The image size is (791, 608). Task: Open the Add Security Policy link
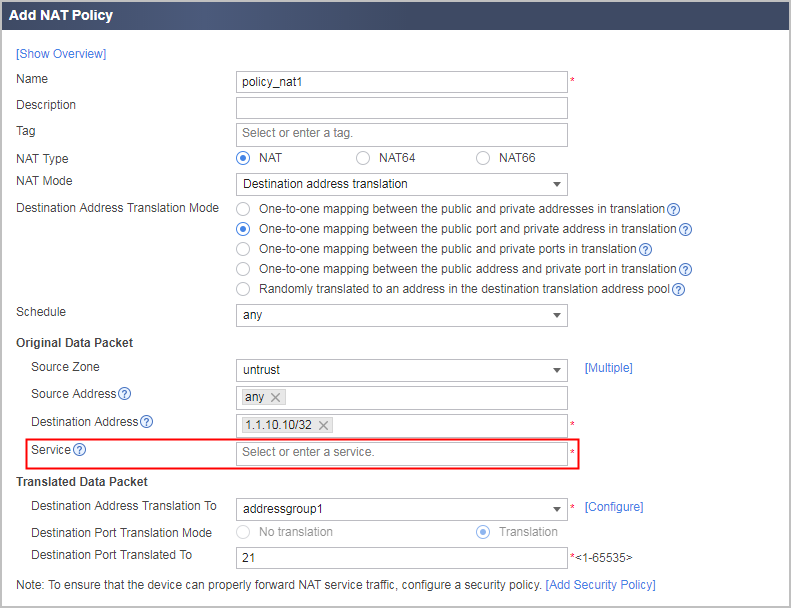600,585
